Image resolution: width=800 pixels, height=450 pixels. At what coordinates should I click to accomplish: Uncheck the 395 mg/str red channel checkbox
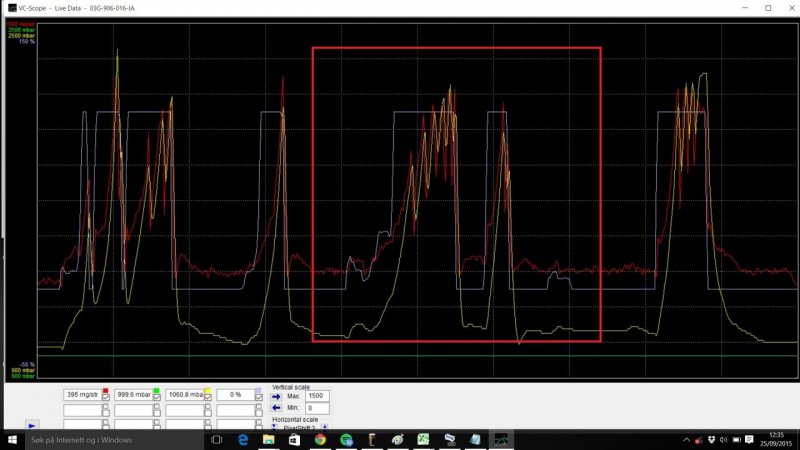(106, 397)
